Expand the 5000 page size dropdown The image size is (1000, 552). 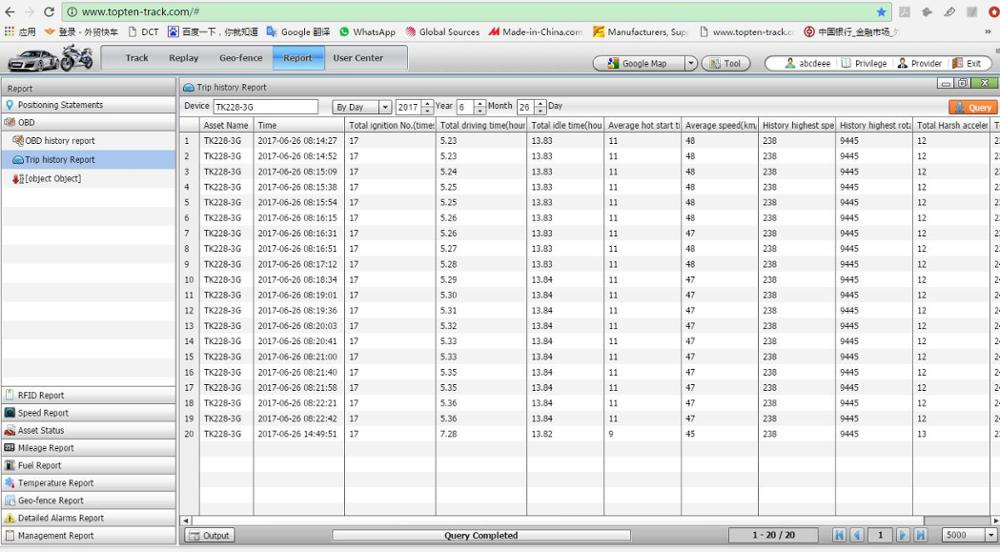[990, 535]
